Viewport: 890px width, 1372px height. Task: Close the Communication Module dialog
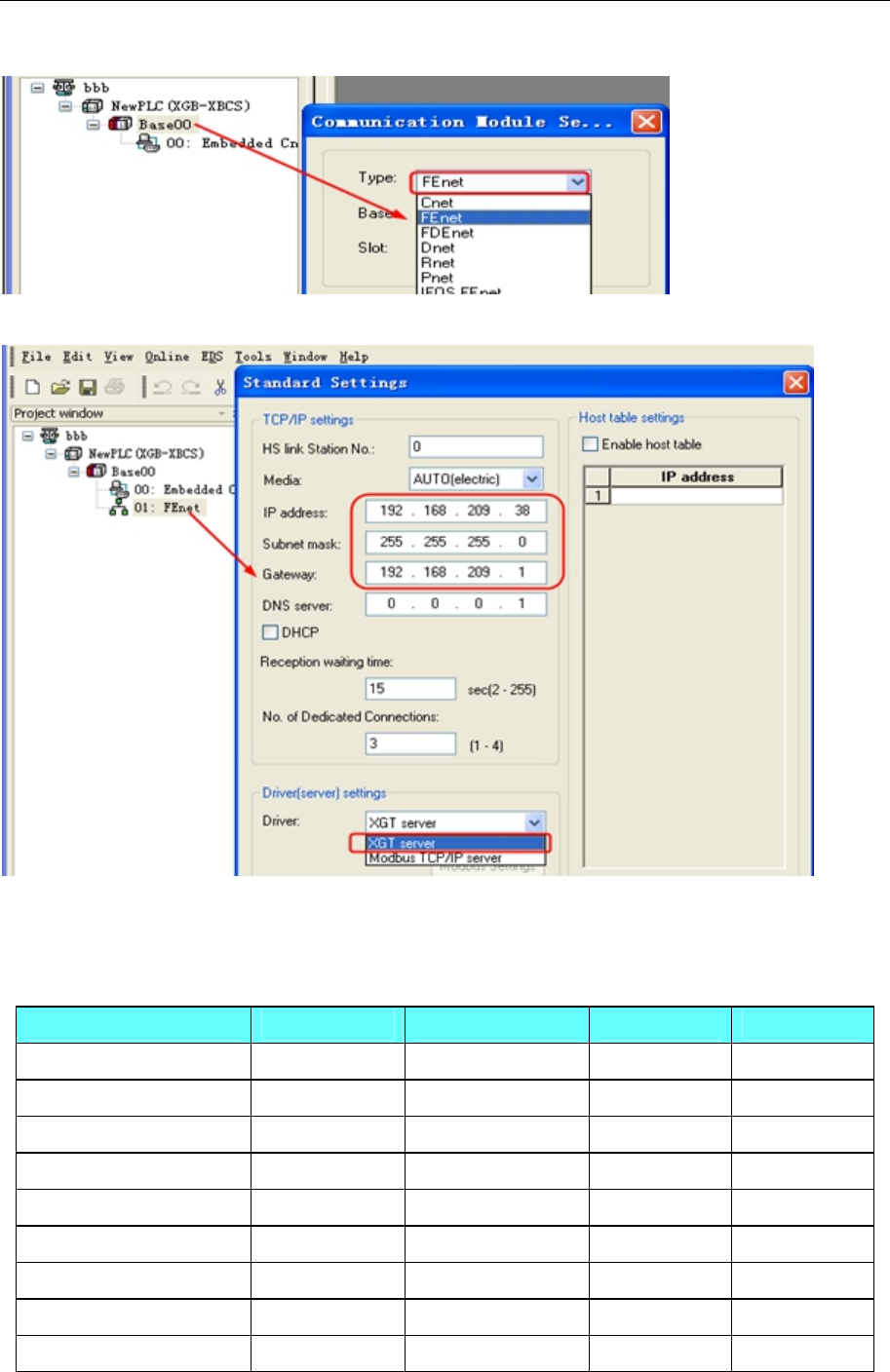pyautogui.click(x=646, y=122)
